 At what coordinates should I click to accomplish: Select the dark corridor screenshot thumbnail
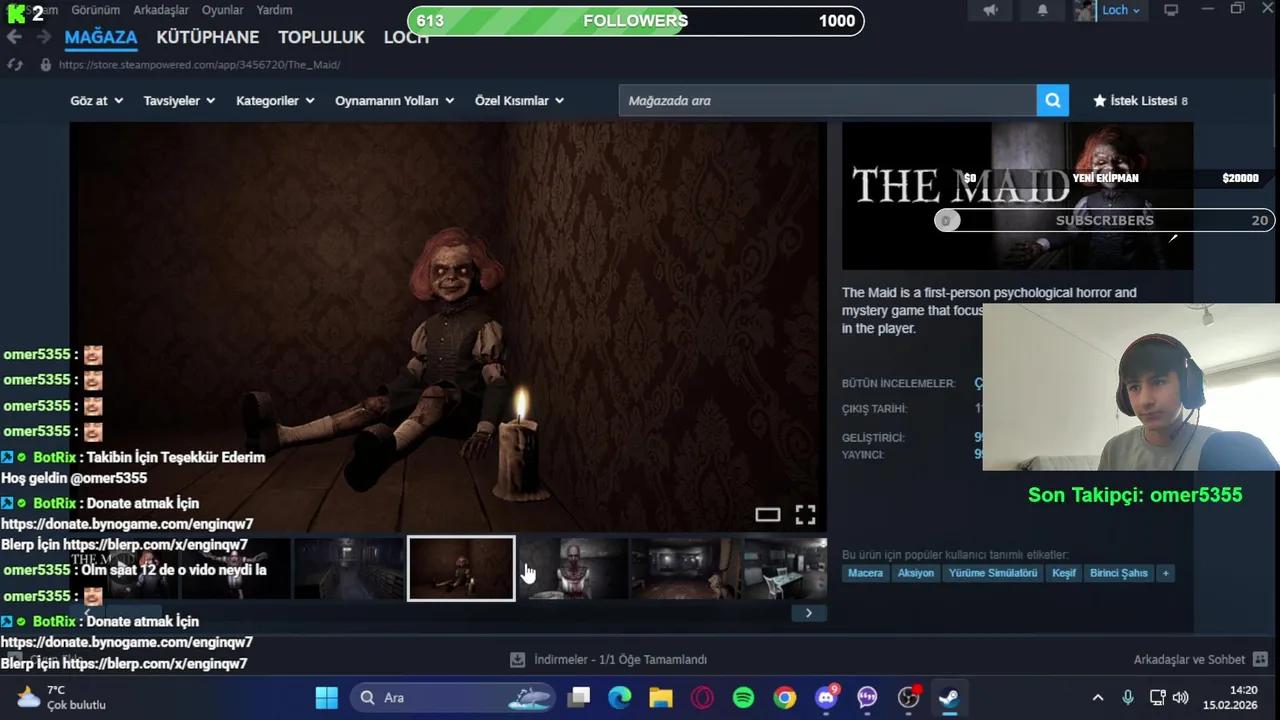click(348, 568)
